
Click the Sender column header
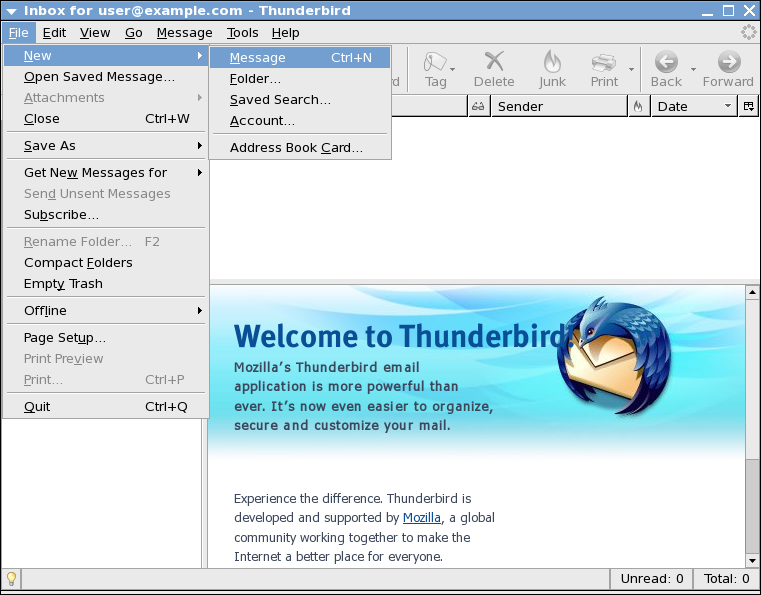tap(559, 106)
